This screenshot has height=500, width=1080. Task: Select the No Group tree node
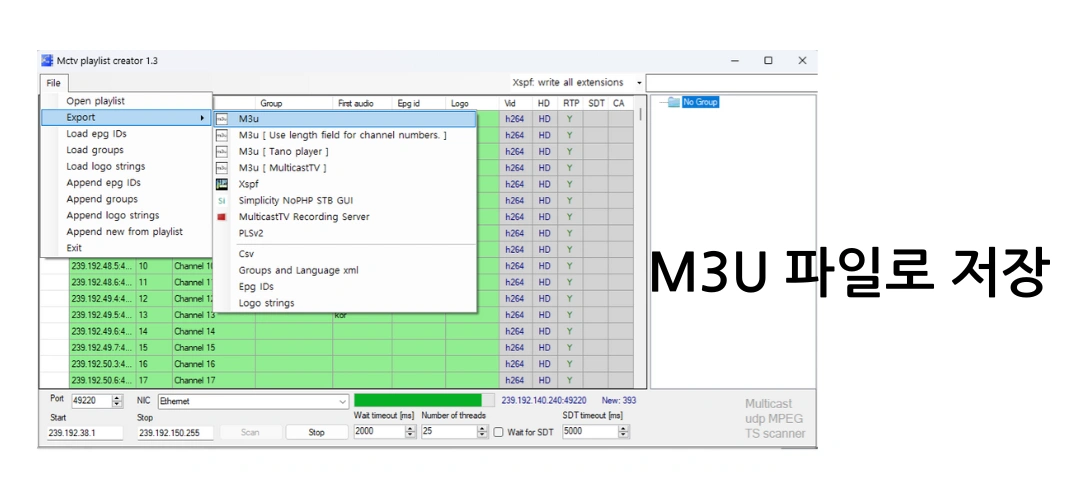[700, 103]
